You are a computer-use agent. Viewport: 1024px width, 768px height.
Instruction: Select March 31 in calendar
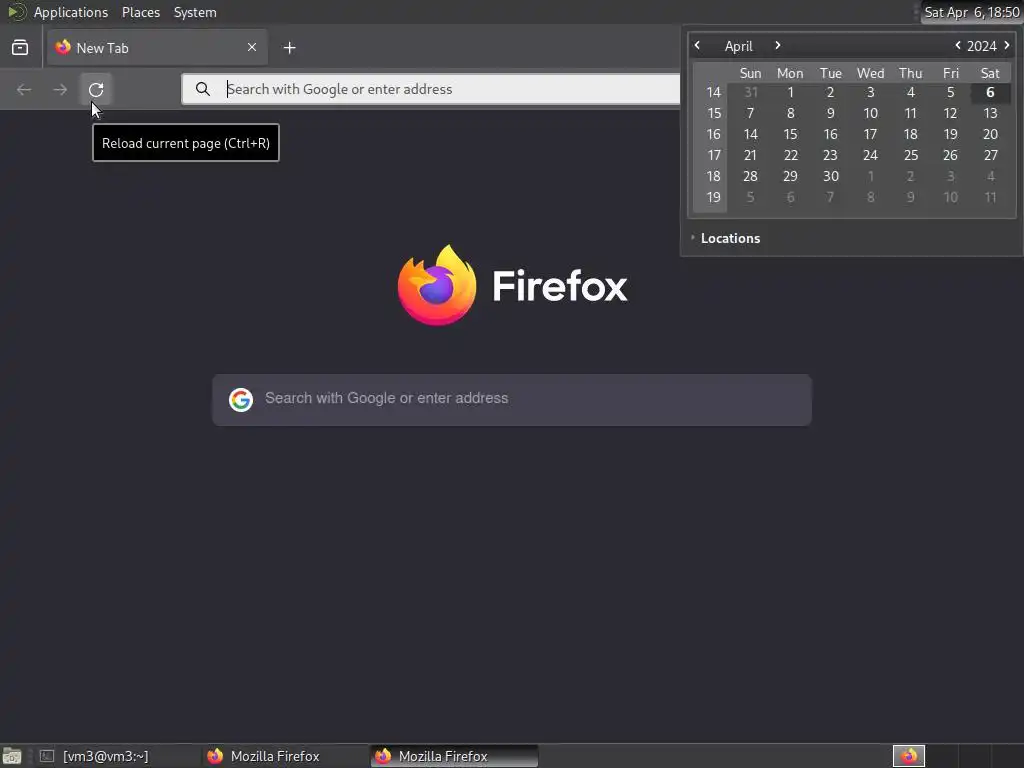pyautogui.click(x=750, y=92)
